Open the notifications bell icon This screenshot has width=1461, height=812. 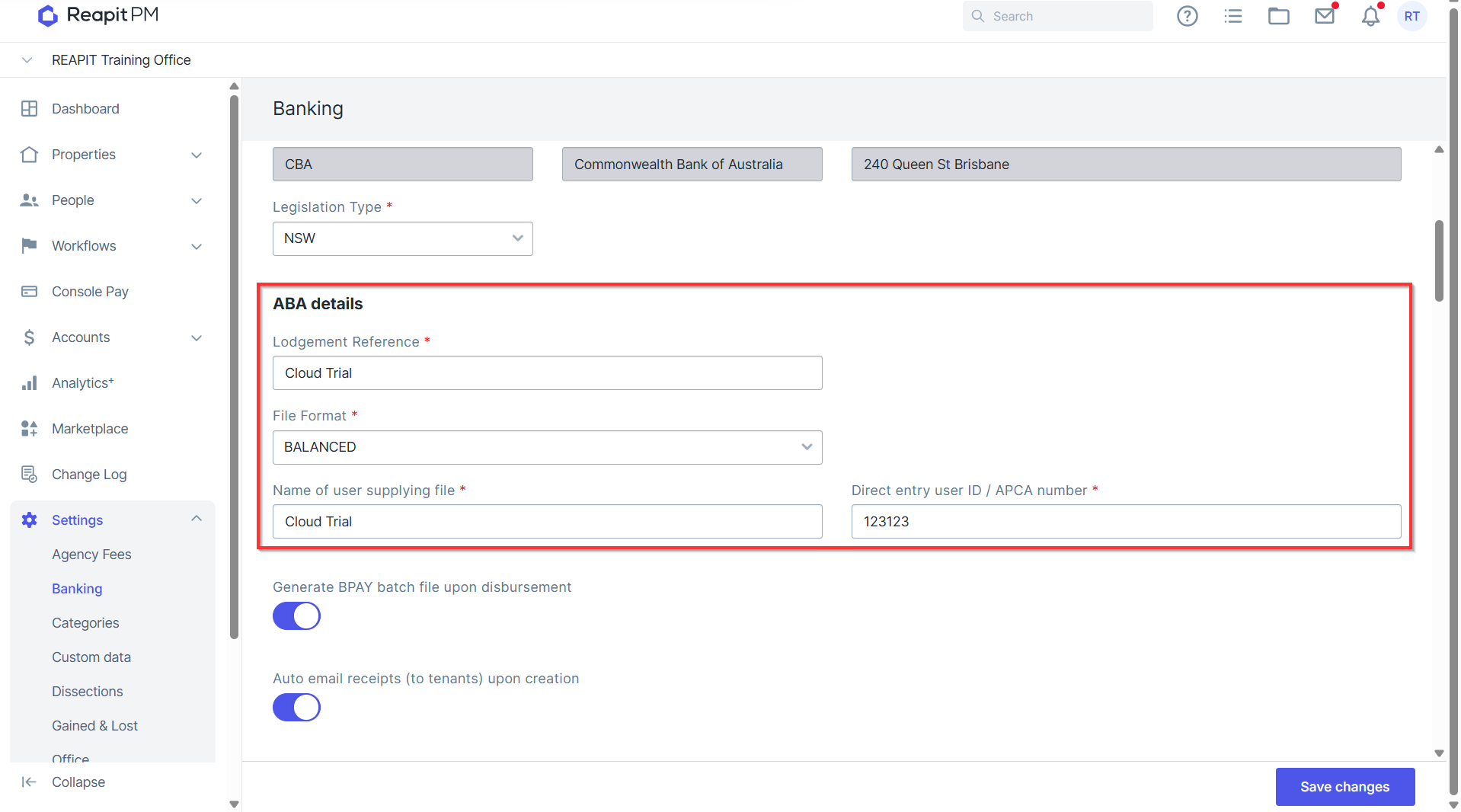[1370, 16]
